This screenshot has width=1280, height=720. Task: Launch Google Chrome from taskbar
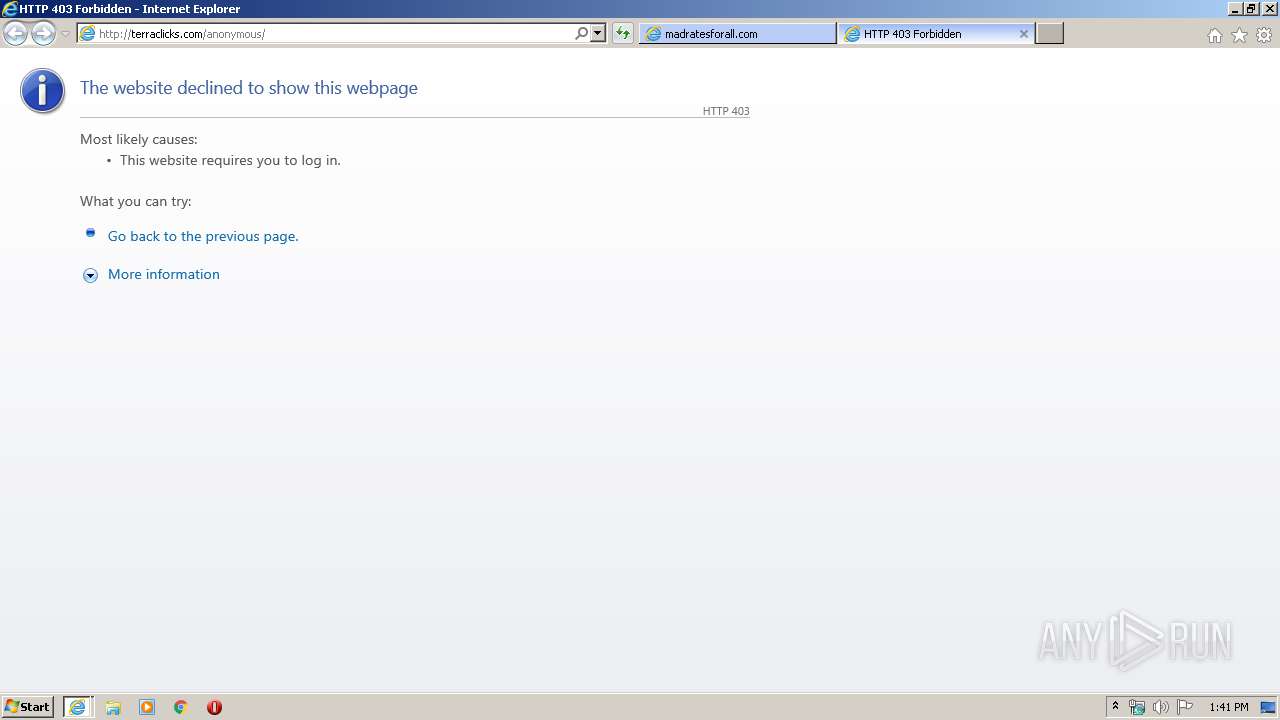point(181,707)
